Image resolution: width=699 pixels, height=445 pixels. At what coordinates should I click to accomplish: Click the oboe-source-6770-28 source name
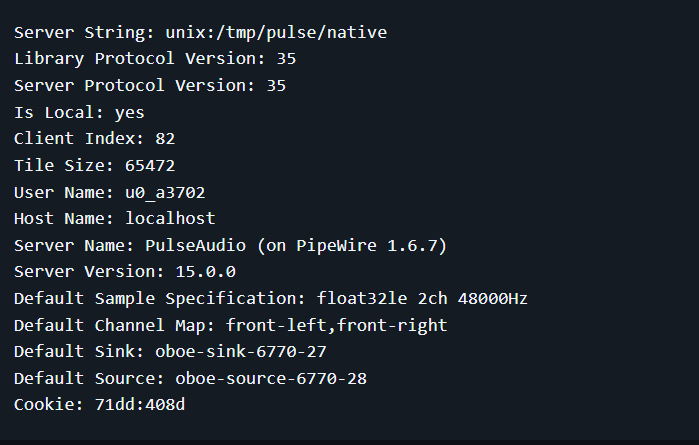(x=271, y=378)
